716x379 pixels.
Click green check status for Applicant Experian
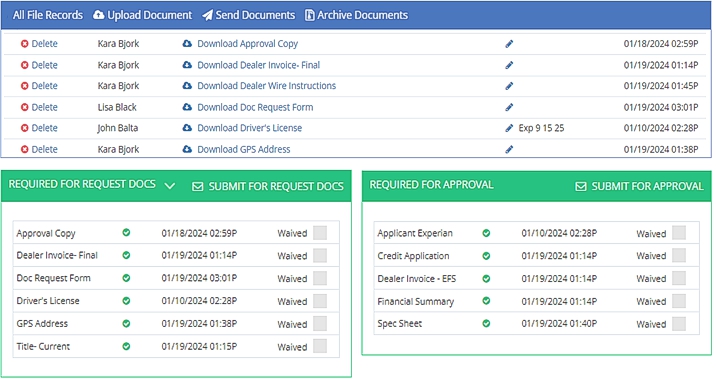coord(487,233)
